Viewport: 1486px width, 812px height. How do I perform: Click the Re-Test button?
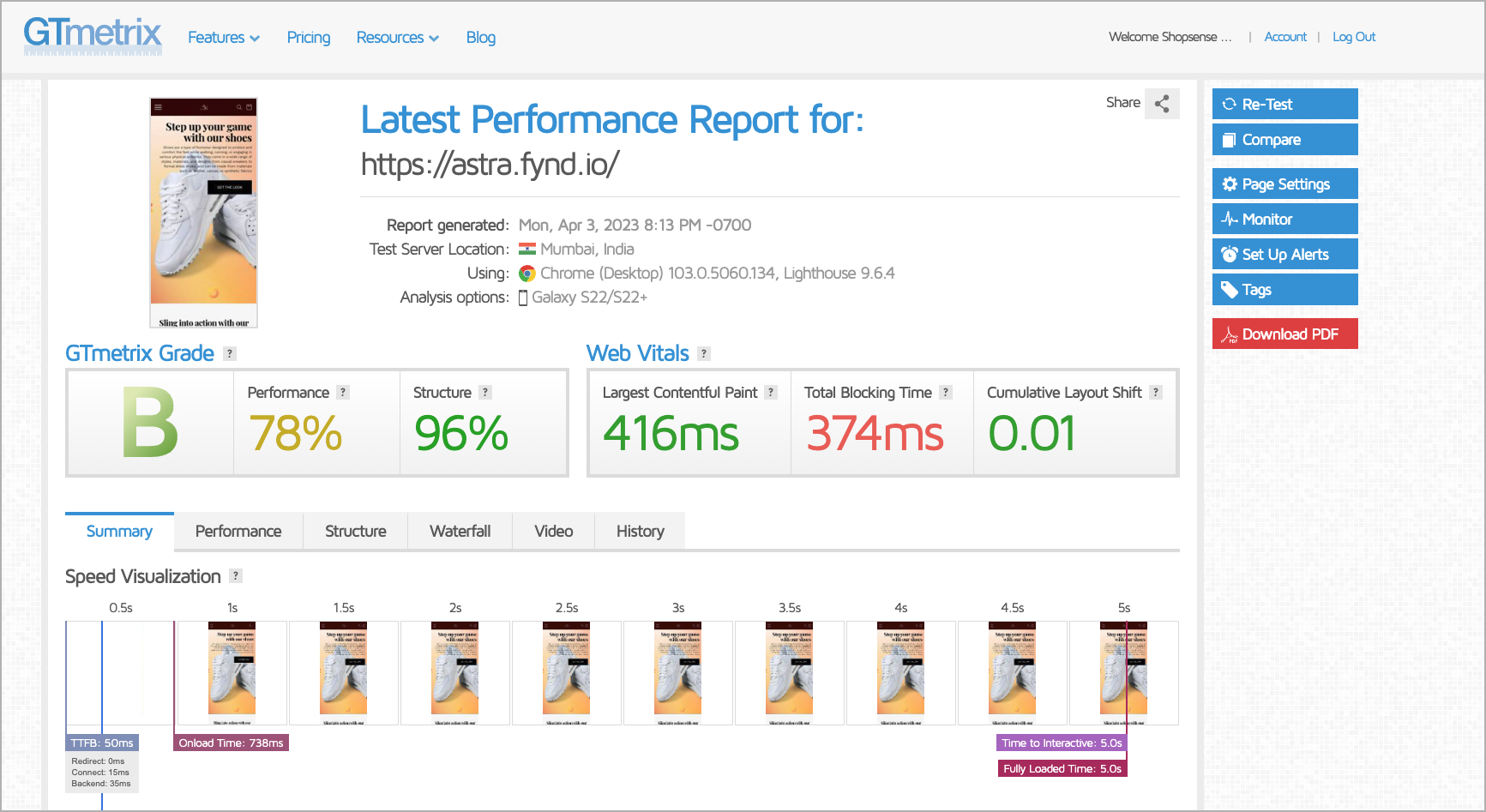click(x=1284, y=104)
